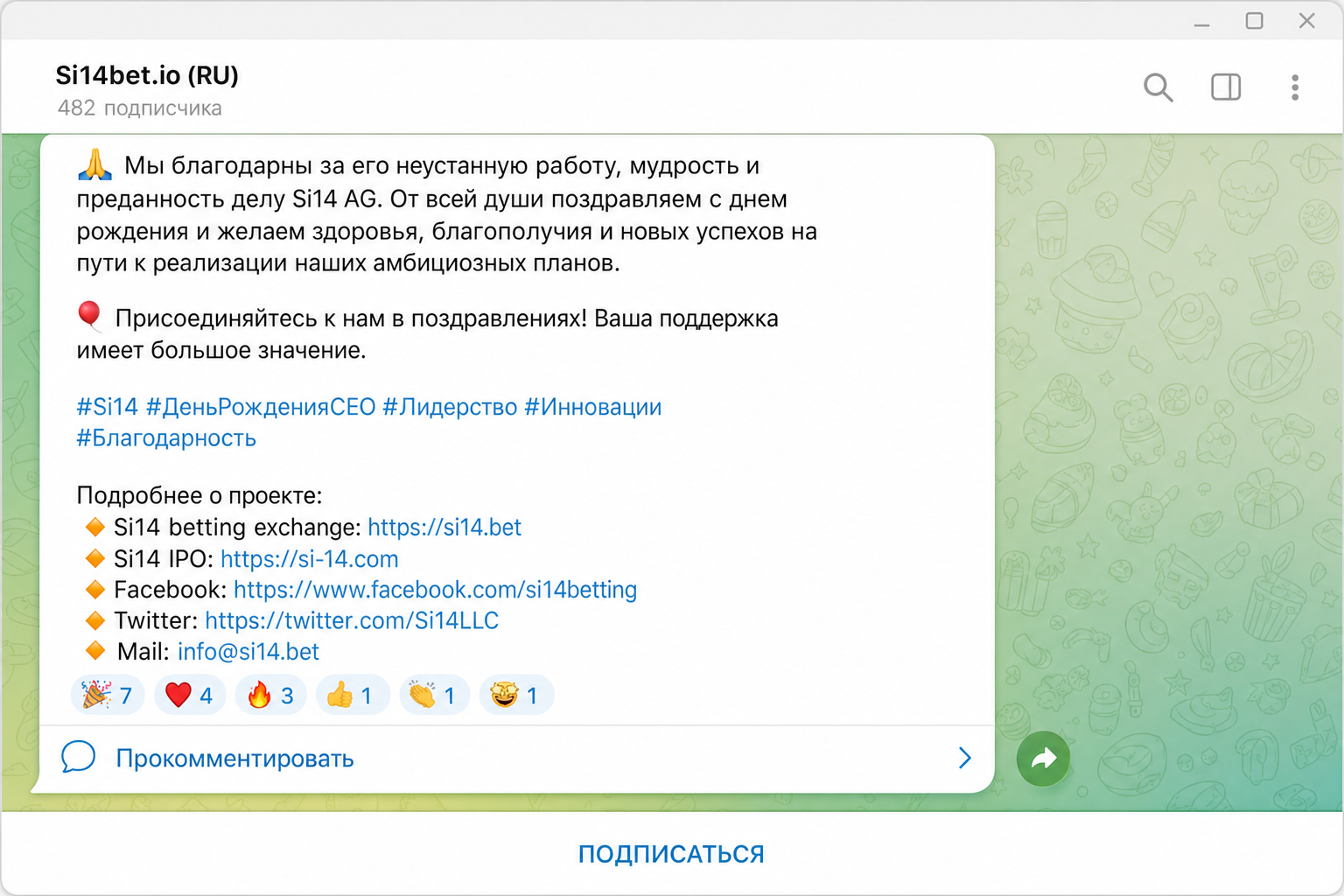1344x896 pixels.
Task: Click the #Инновации hashtag
Action: (593, 407)
